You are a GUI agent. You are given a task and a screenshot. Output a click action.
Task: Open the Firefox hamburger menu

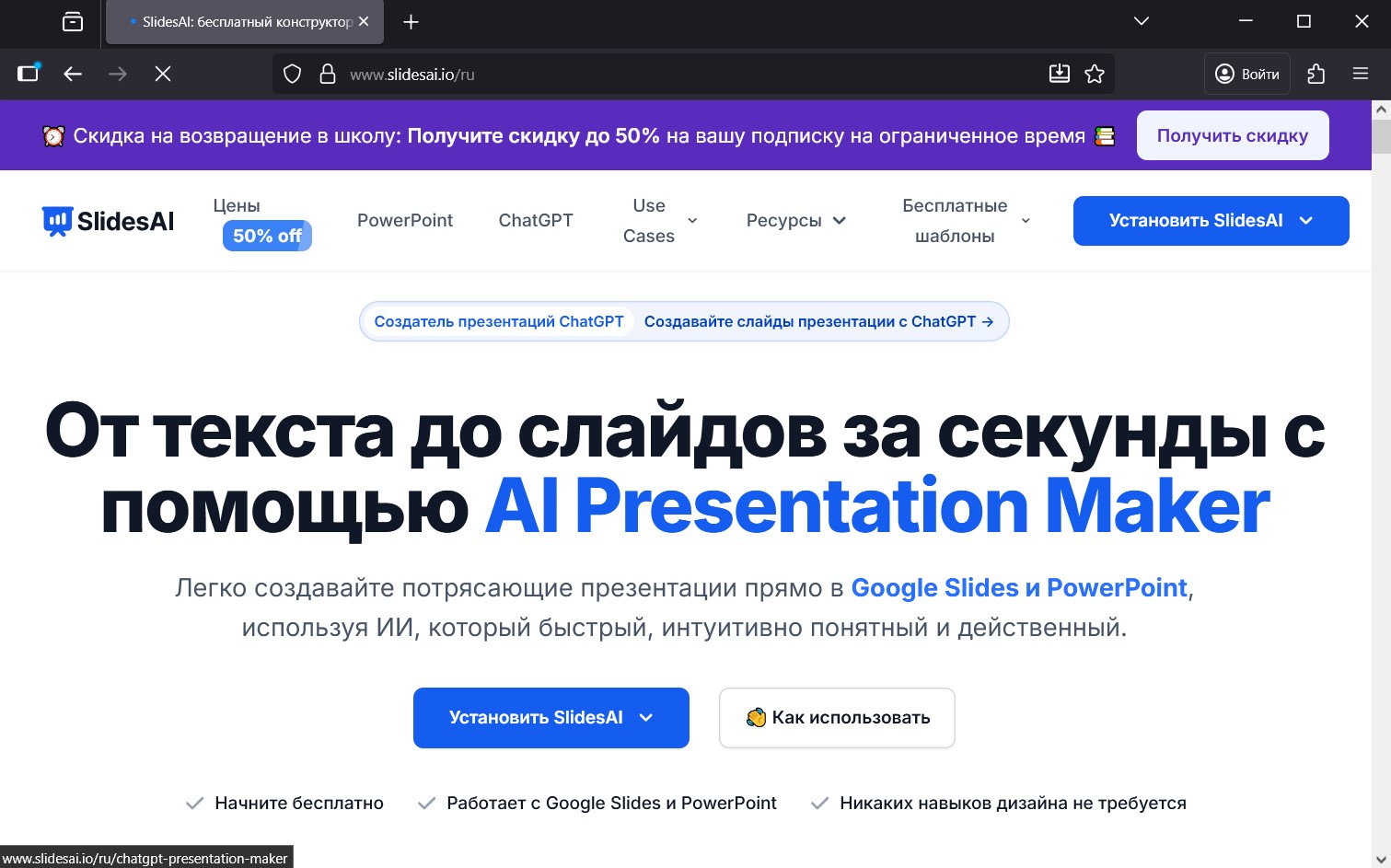1361,74
